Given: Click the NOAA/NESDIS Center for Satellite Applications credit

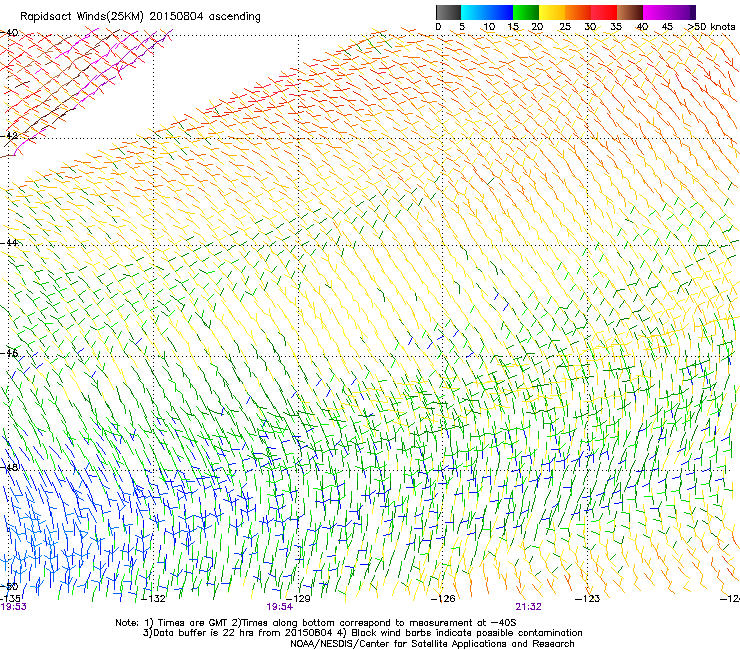Looking at the screenshot, I should [x=432, y=644].
